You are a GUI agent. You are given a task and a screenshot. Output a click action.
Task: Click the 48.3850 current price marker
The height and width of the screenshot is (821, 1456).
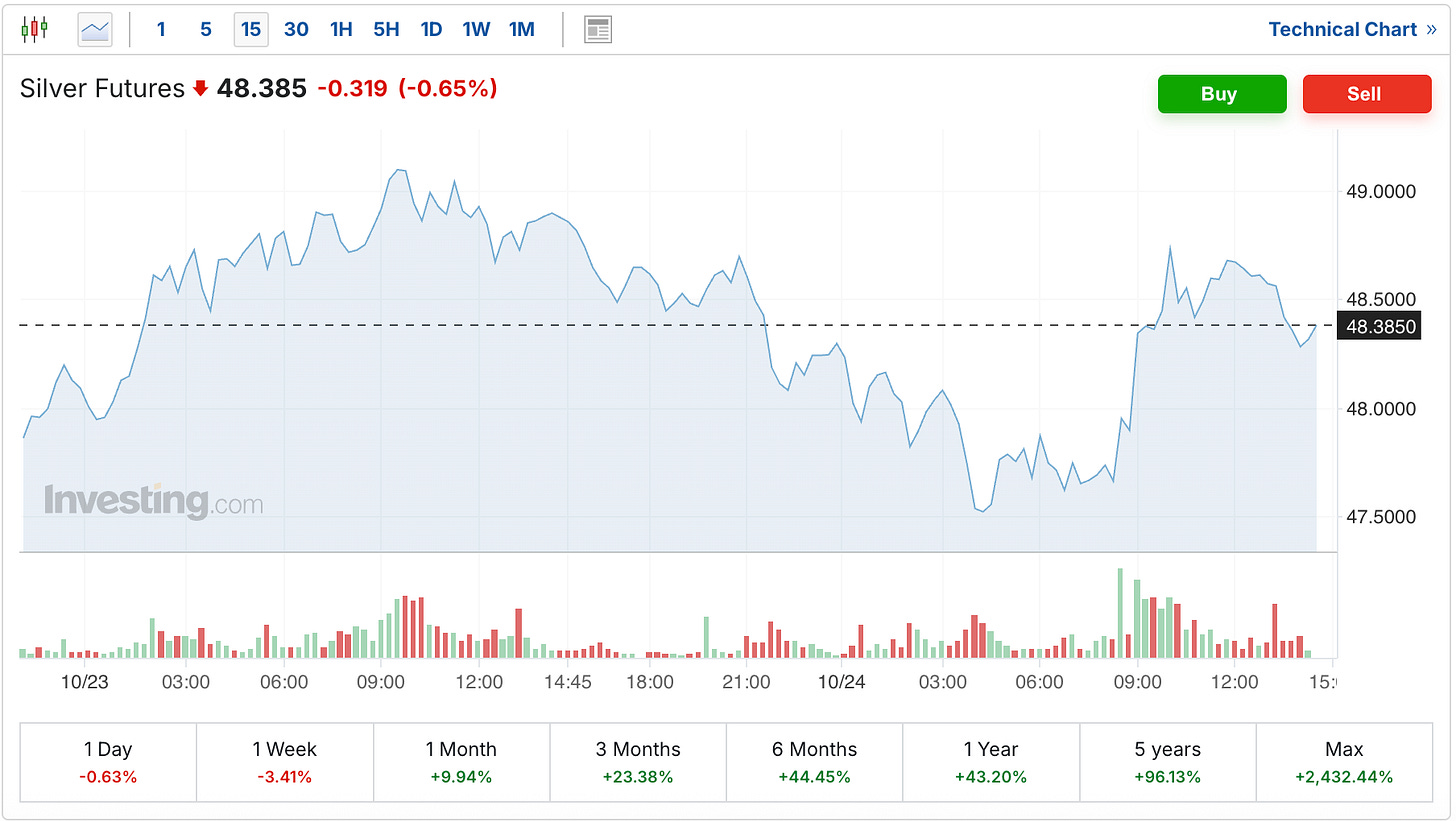point(1381,326)
